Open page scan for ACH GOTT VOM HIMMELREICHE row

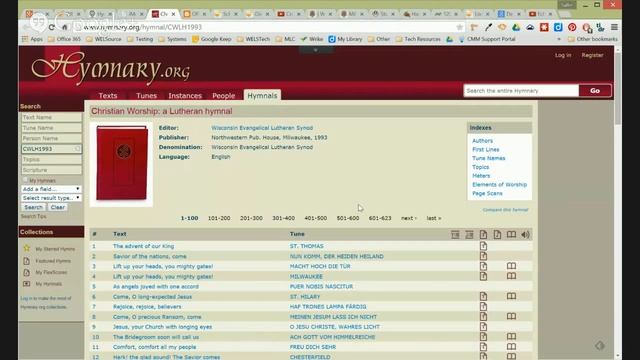[511, 337]
